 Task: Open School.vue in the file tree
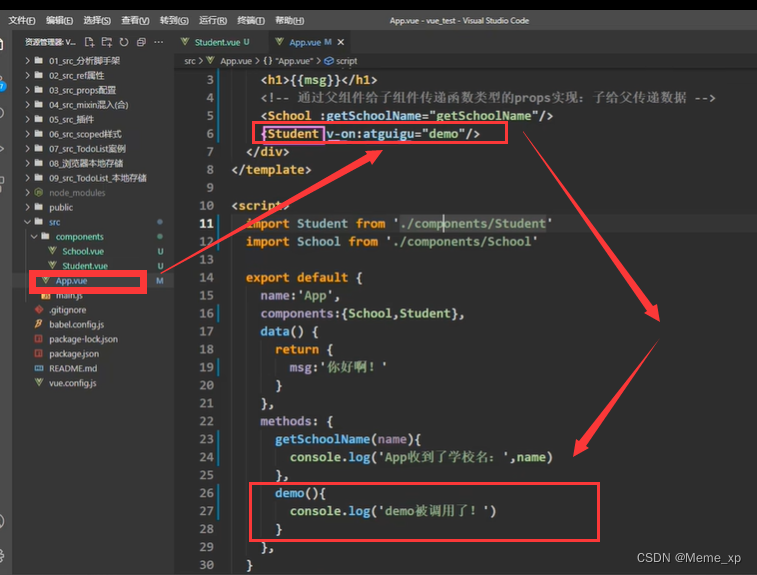(x=83, y=252)
